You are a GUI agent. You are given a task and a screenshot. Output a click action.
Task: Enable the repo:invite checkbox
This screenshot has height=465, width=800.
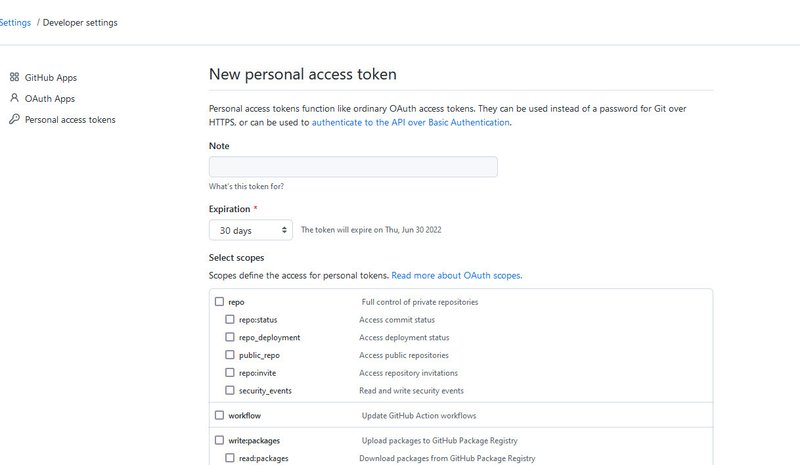pyautogui.click(x=230, y=373)
